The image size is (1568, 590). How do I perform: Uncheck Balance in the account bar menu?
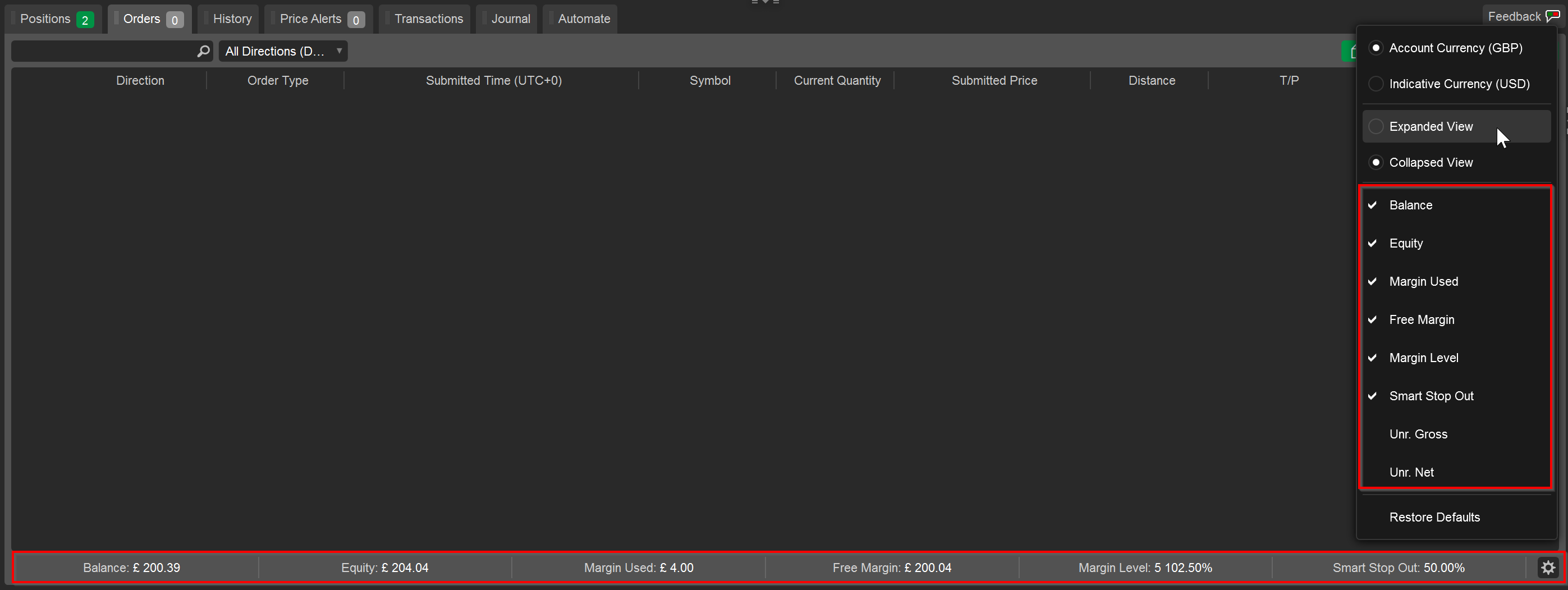coord(1456,205)
